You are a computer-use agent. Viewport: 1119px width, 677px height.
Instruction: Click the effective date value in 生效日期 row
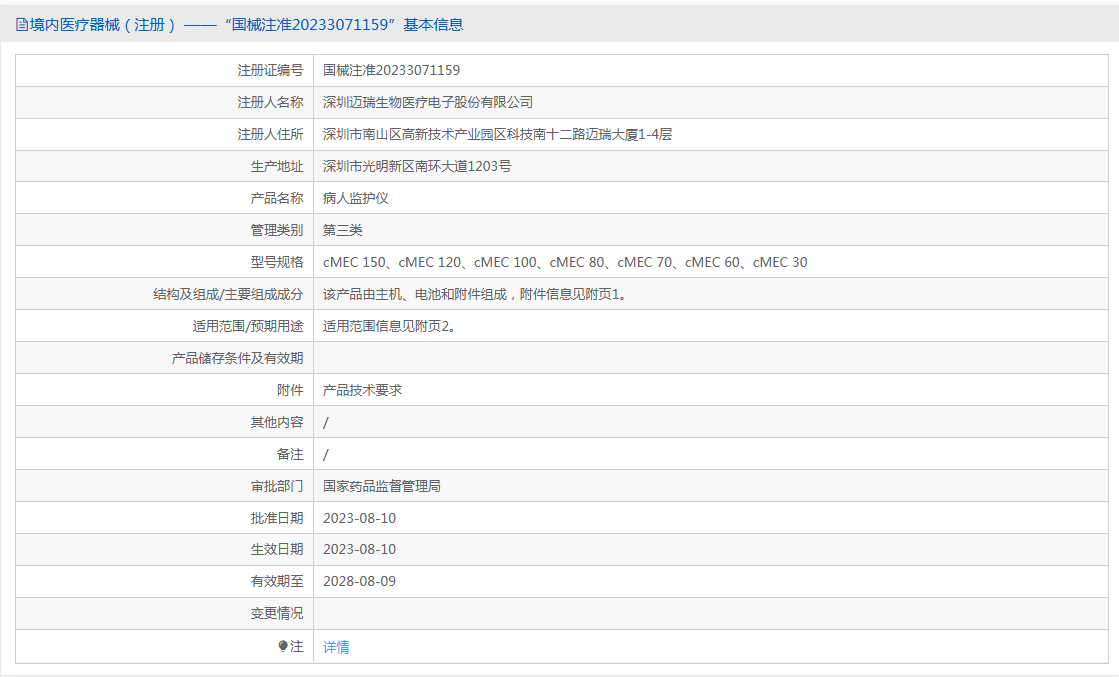pos(359,549)
